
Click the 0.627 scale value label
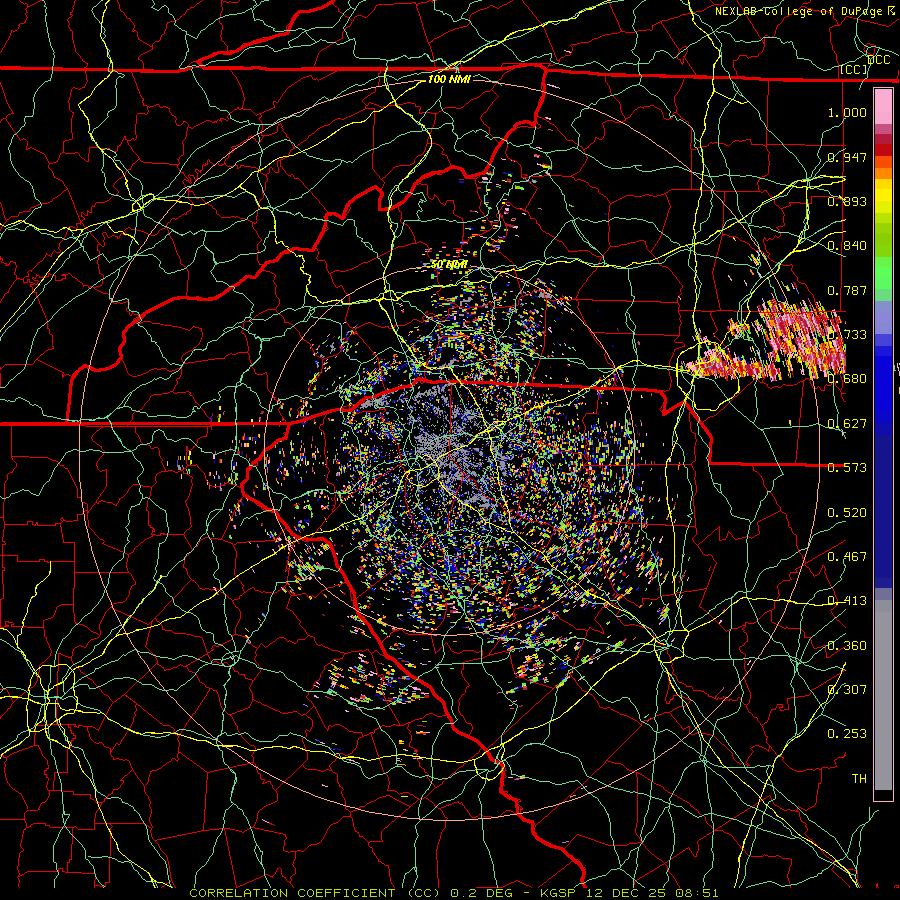(x=847, y=424)
